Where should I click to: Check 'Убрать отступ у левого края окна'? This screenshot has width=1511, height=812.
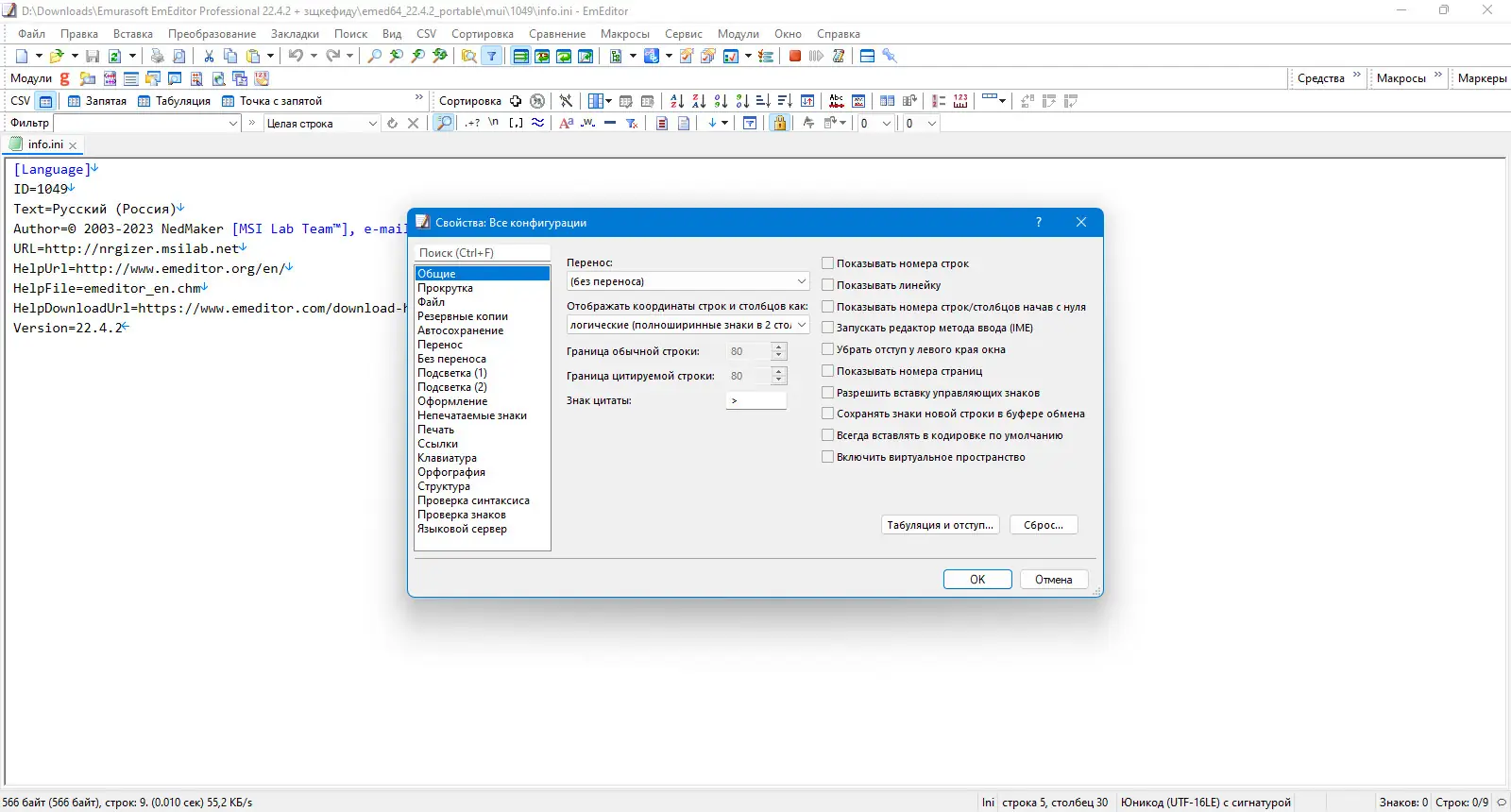[x=828, y=349]
